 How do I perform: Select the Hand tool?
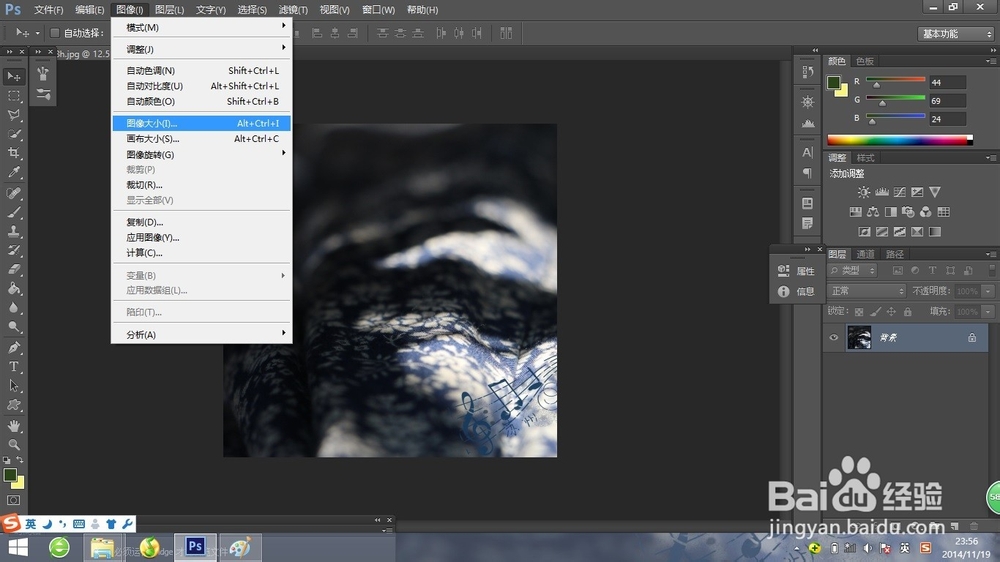pyautogui.click(x=13, y=425)
